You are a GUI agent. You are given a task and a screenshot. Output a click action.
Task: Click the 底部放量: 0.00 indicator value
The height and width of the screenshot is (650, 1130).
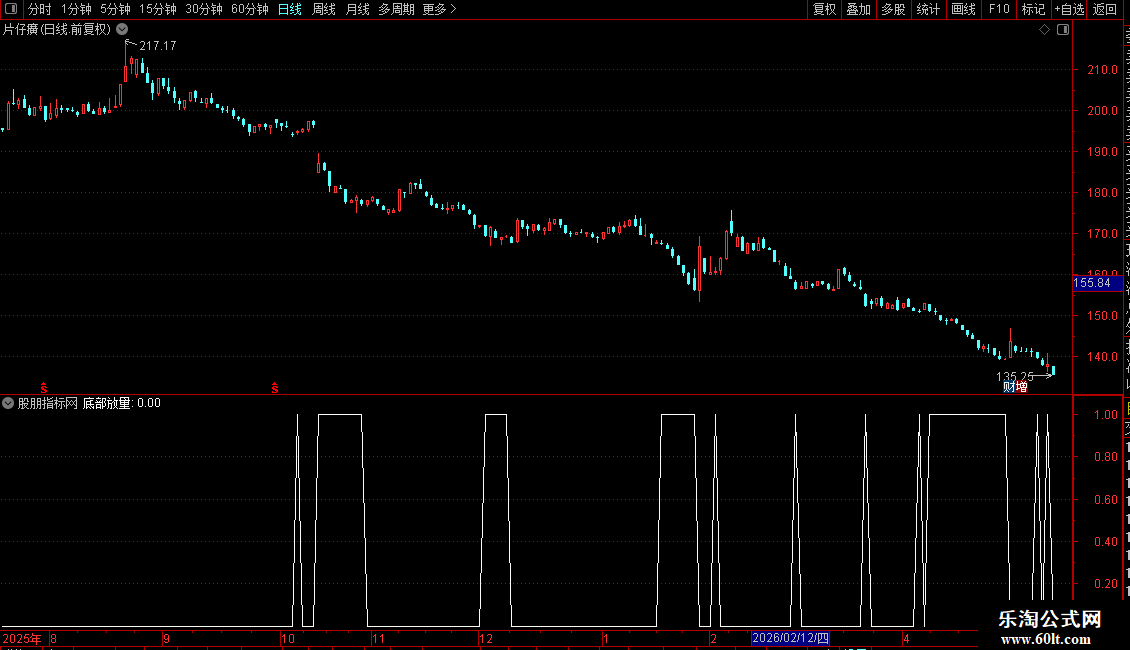pyautogui.click(x=122, y=403)
